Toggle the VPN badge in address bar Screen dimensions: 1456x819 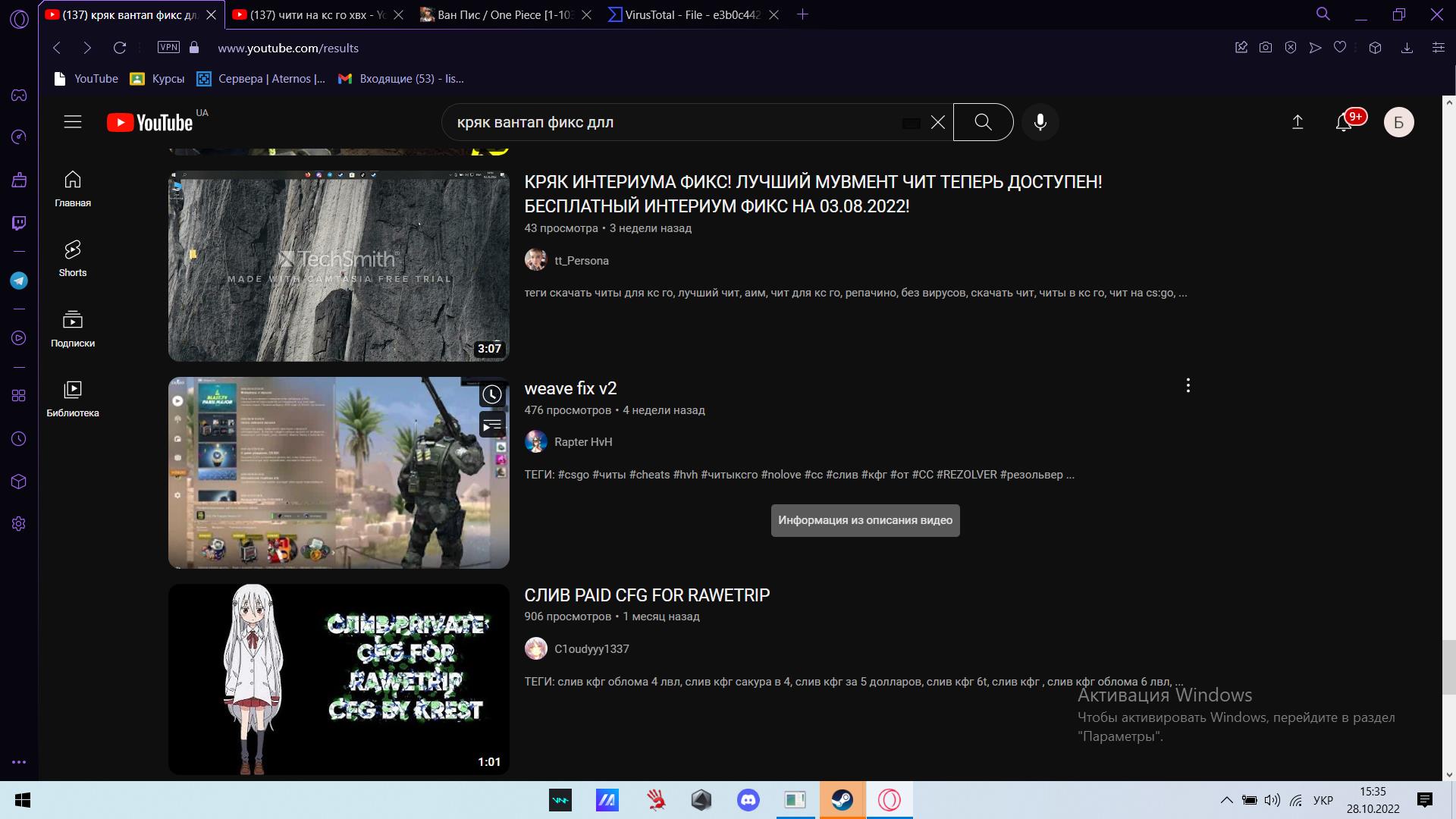(x=168, y=47)
